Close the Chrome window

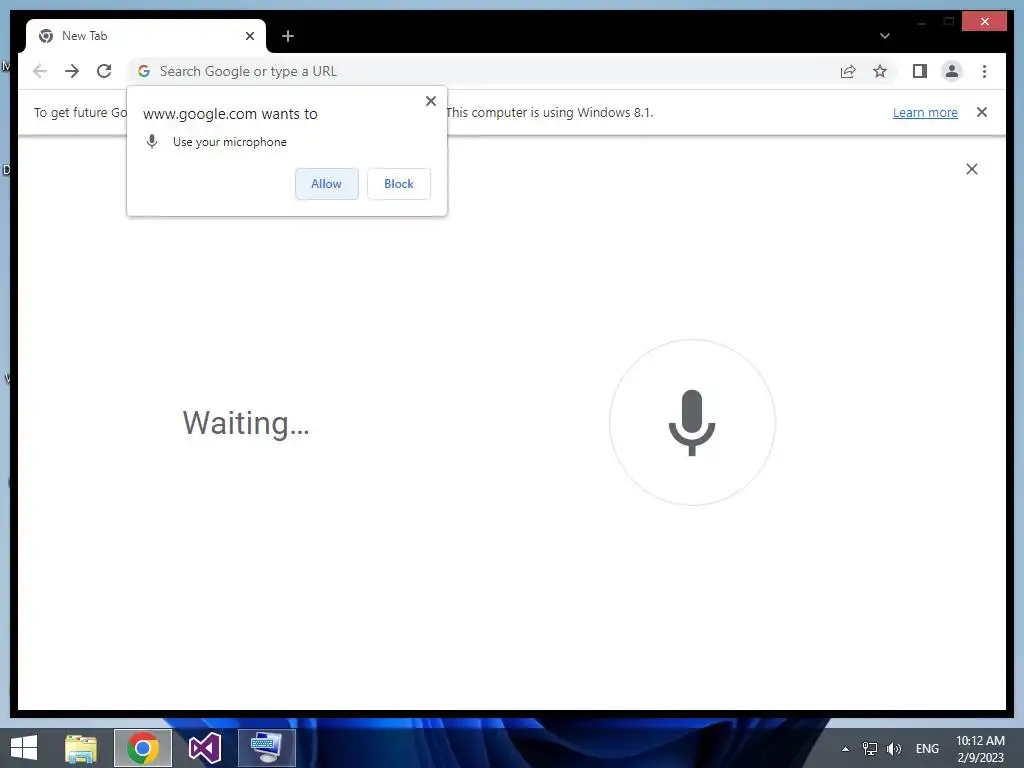click(x=985, y=22)
